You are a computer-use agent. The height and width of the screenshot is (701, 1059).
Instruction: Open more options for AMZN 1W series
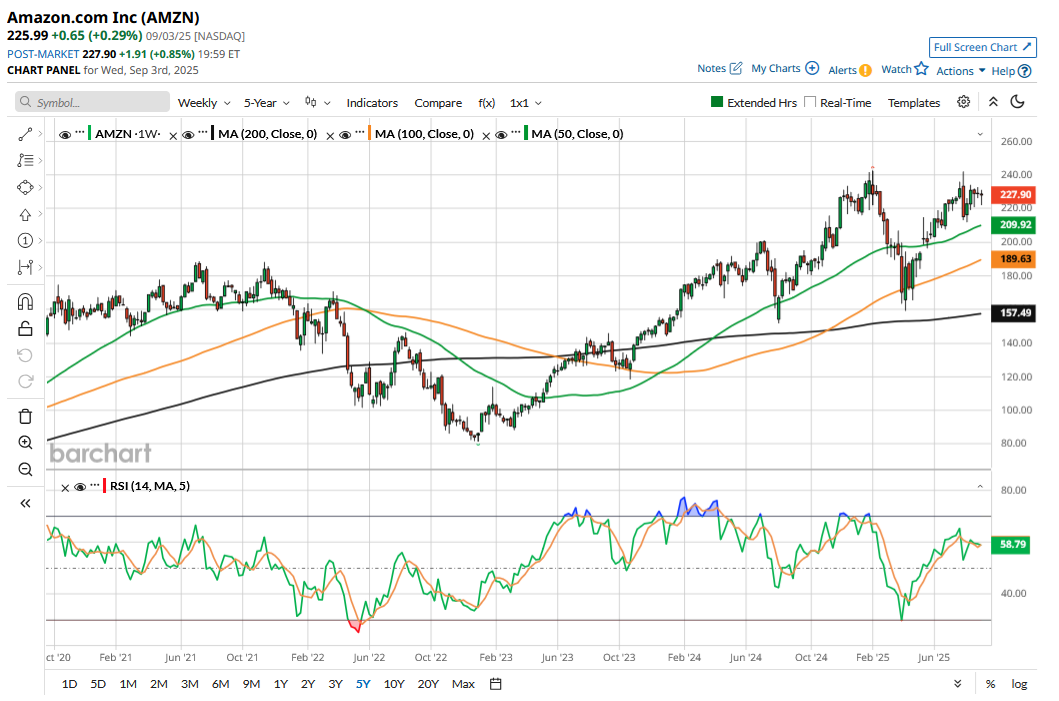coord(80,132)
